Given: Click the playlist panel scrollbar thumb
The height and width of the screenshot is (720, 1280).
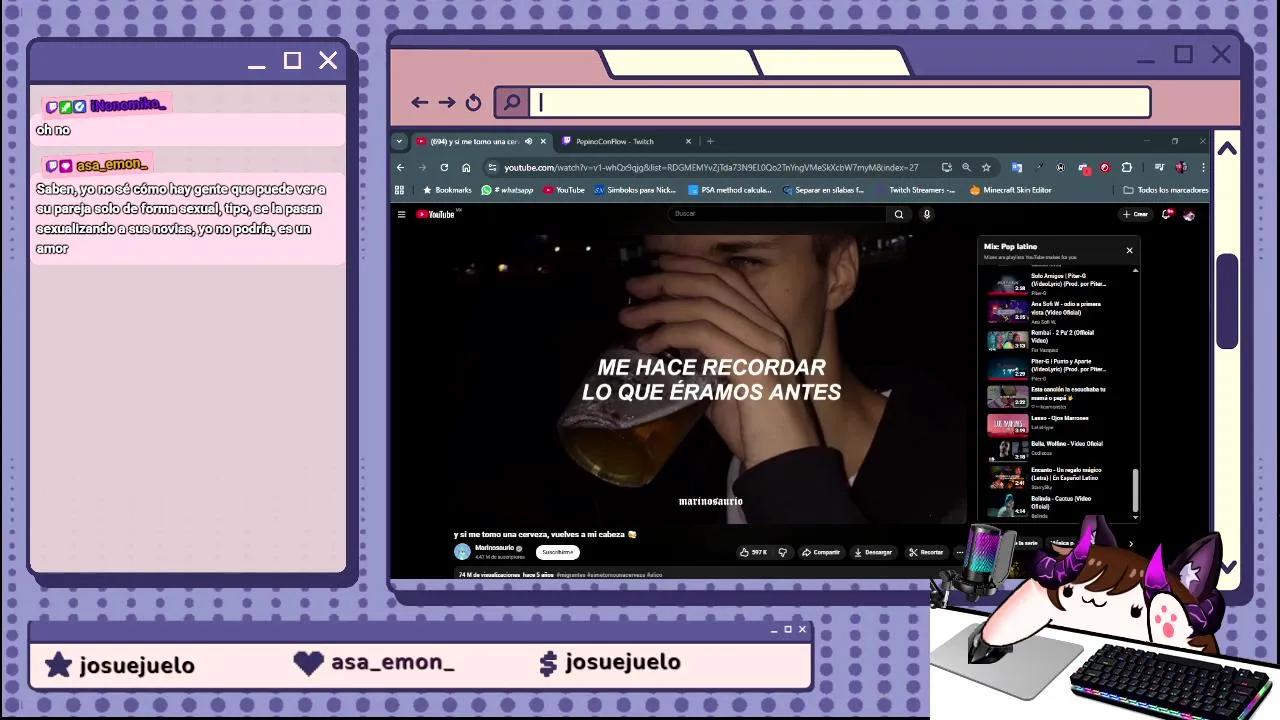Looking at the screenshot, I should (x=1135, y=489).
